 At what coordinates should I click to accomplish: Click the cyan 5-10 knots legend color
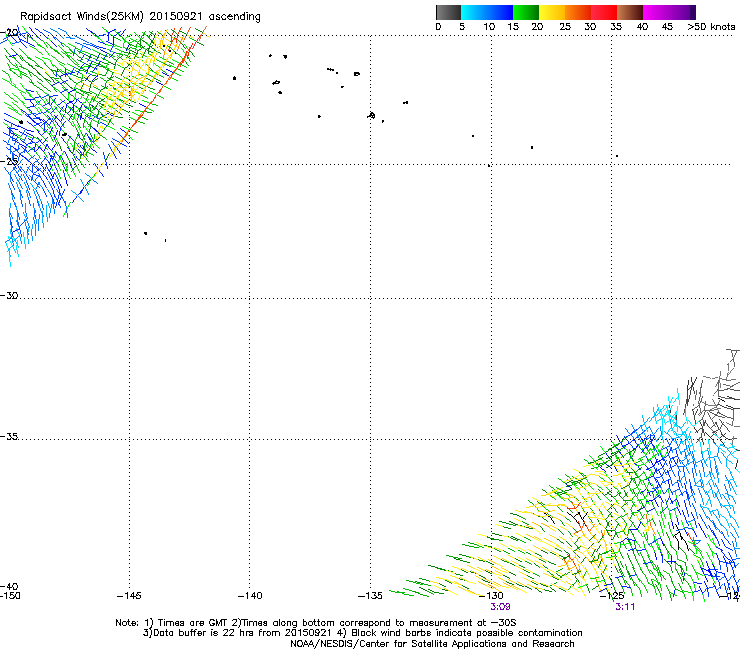tap(474, 12)
